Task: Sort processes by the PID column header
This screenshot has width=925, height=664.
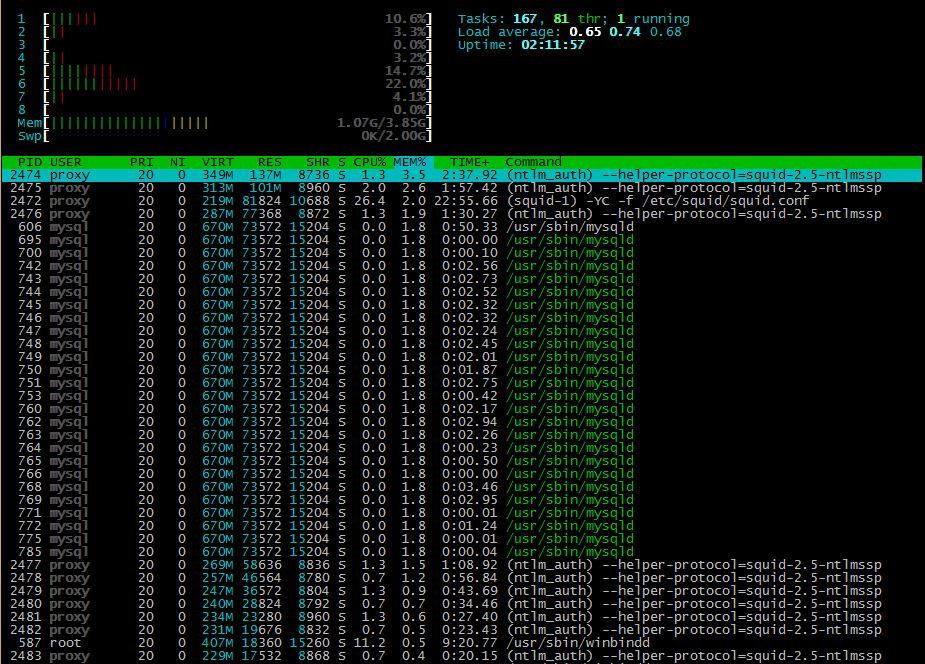Action: pyautogui.click(x=29, y=162)
